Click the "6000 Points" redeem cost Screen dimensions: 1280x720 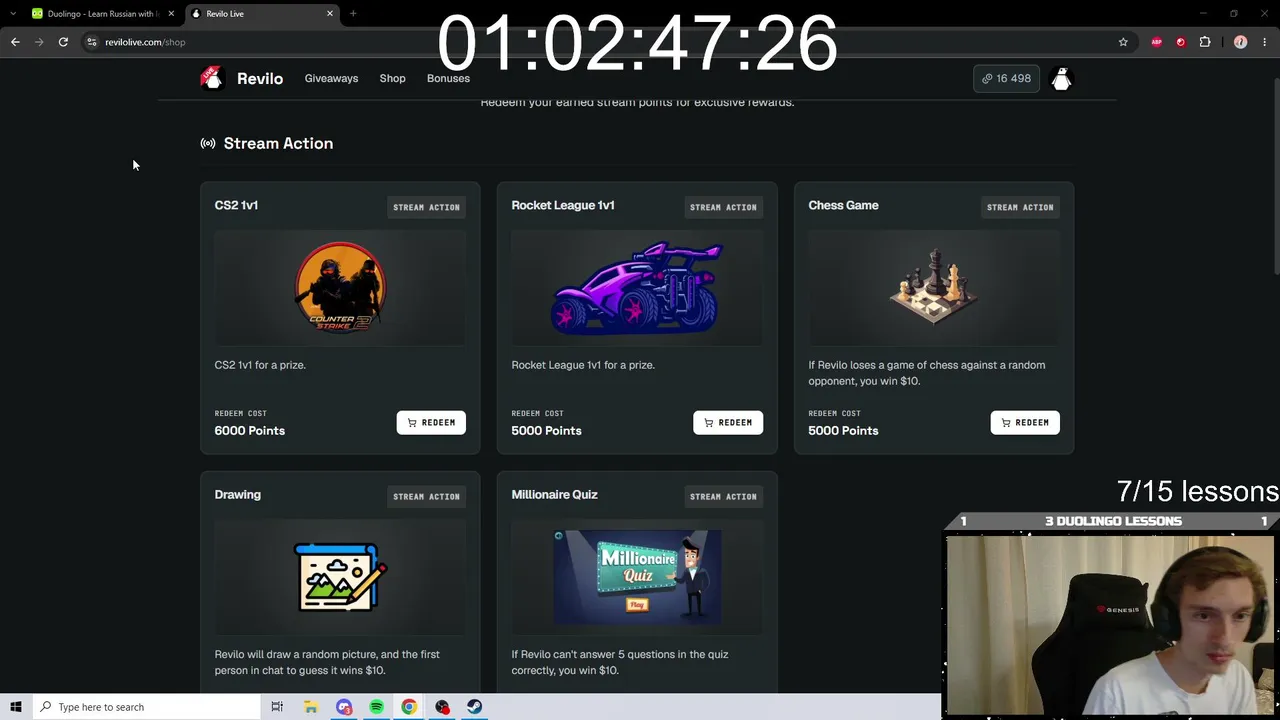[x=249, y=430]
